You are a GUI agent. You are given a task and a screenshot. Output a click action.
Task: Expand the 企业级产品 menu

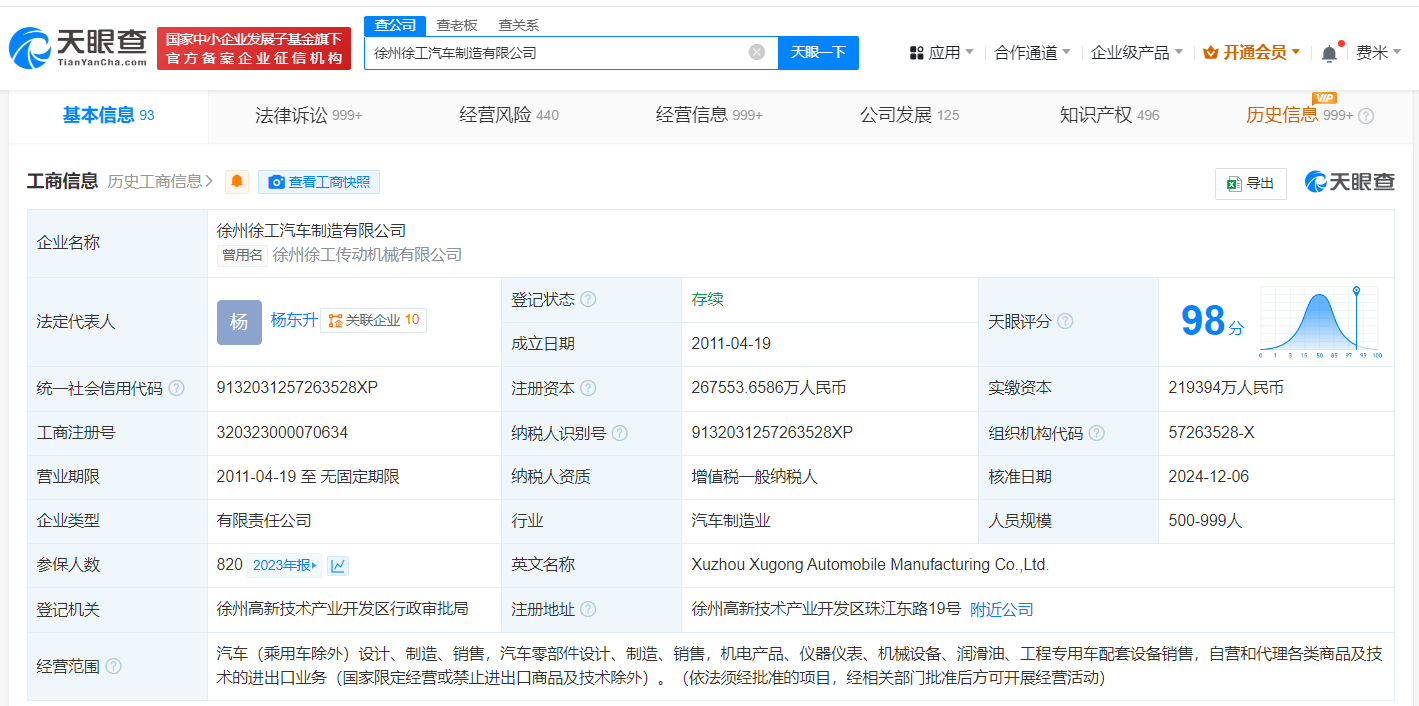pos(1136,53)
